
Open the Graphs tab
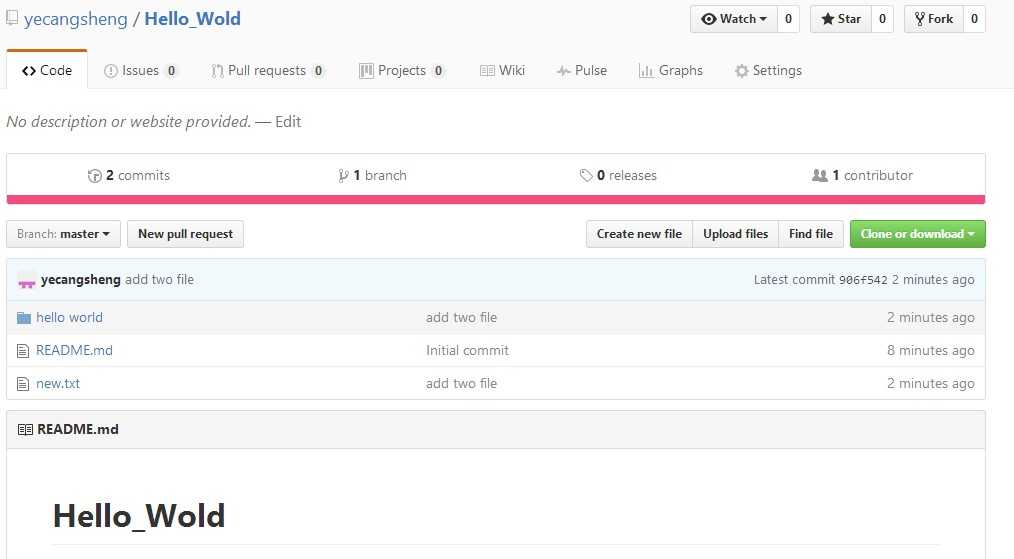tap(671, 71)
